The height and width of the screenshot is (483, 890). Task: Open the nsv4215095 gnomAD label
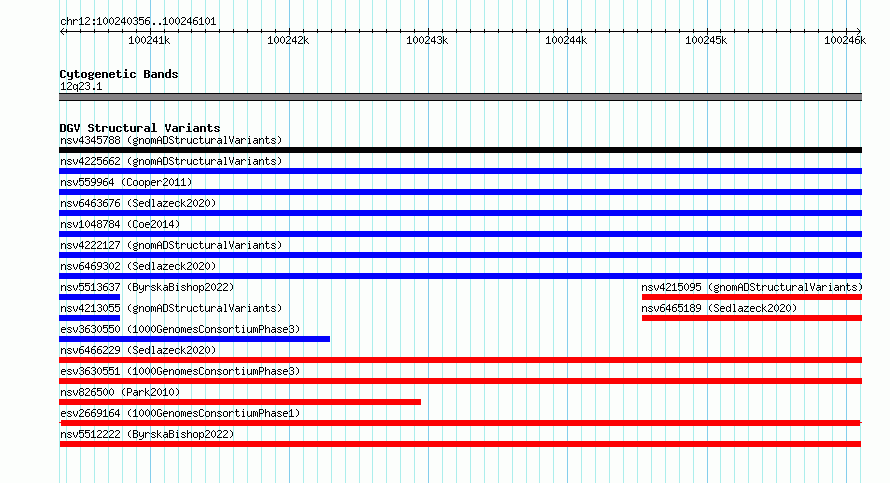[x=752, y=287]
